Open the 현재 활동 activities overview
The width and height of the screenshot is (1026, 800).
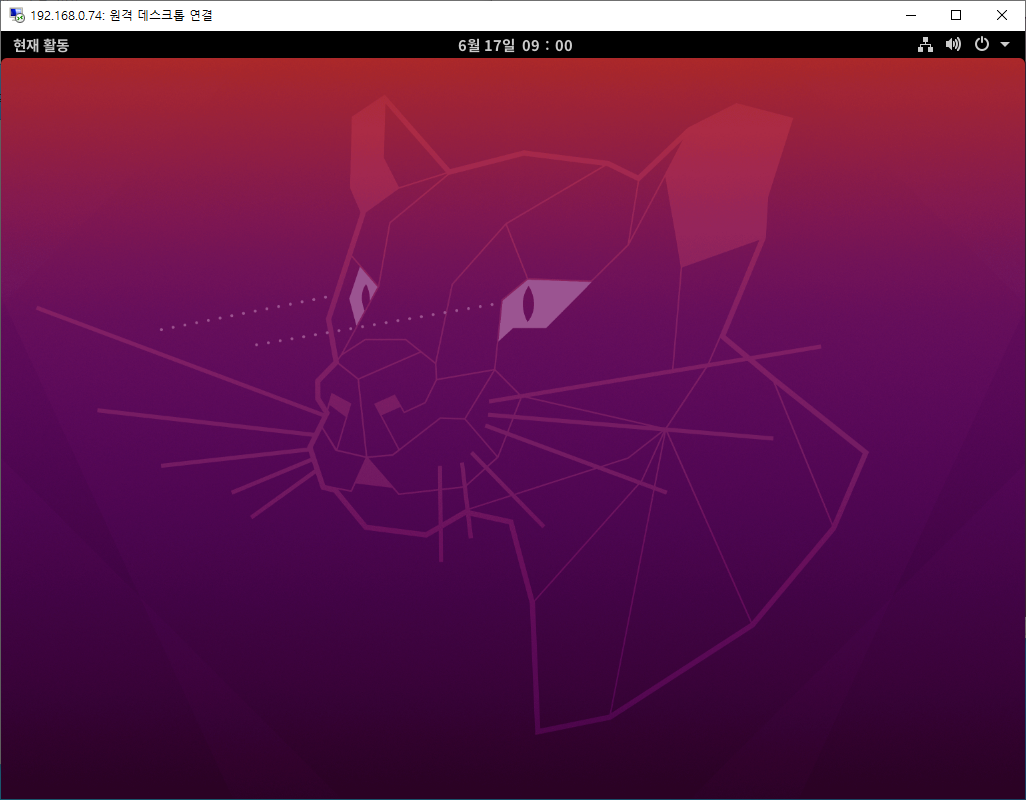(x=41, y=45)
